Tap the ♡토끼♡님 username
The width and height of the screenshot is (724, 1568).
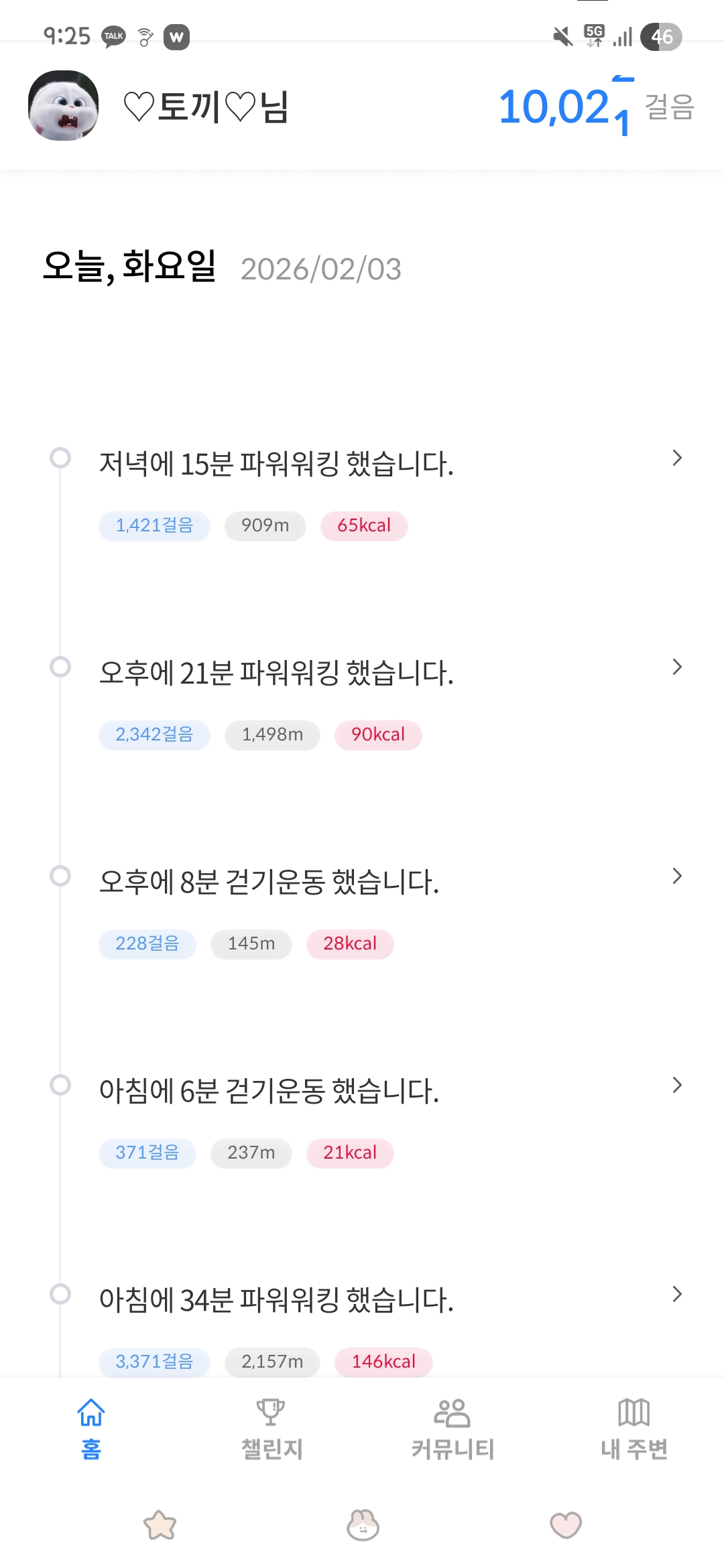pos(206,107)
